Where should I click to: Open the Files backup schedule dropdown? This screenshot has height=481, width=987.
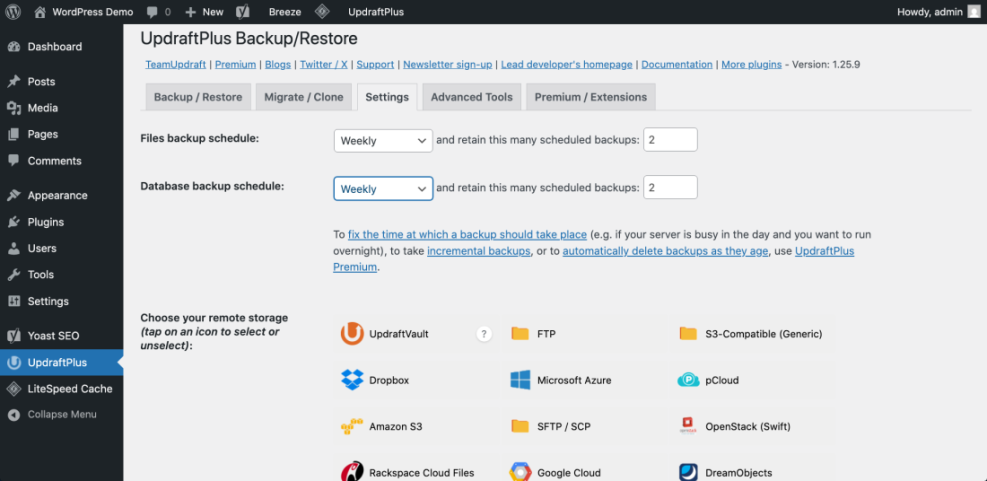(383, 141)
